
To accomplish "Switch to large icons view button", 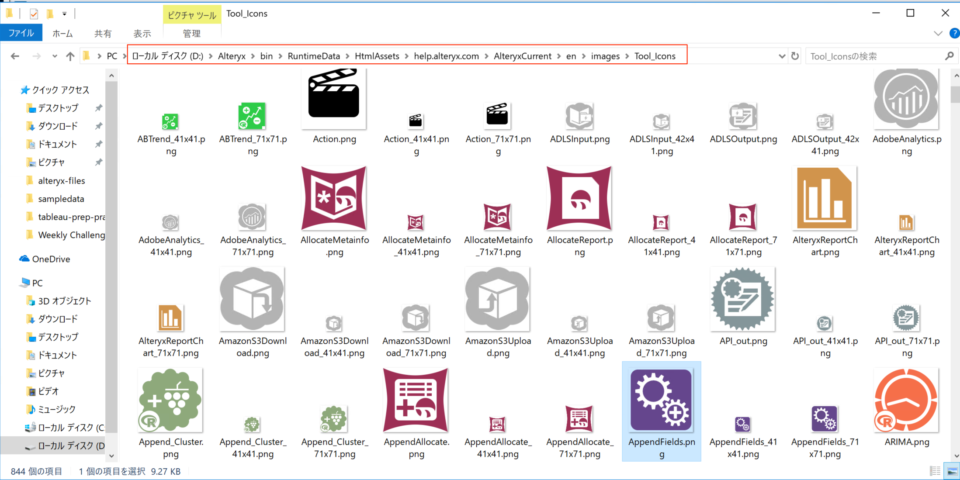I will tap(952, 471).
